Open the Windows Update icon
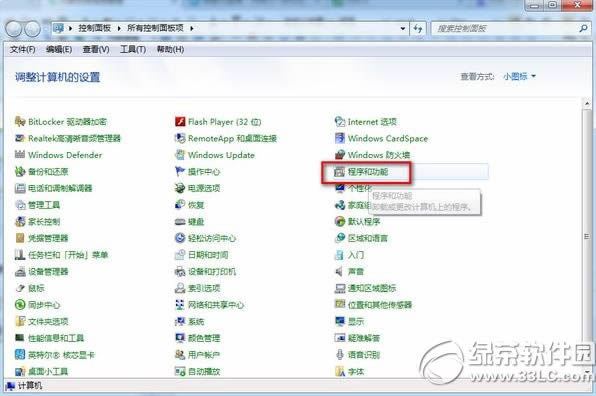596x396 pixels. (x=180, y=155)
